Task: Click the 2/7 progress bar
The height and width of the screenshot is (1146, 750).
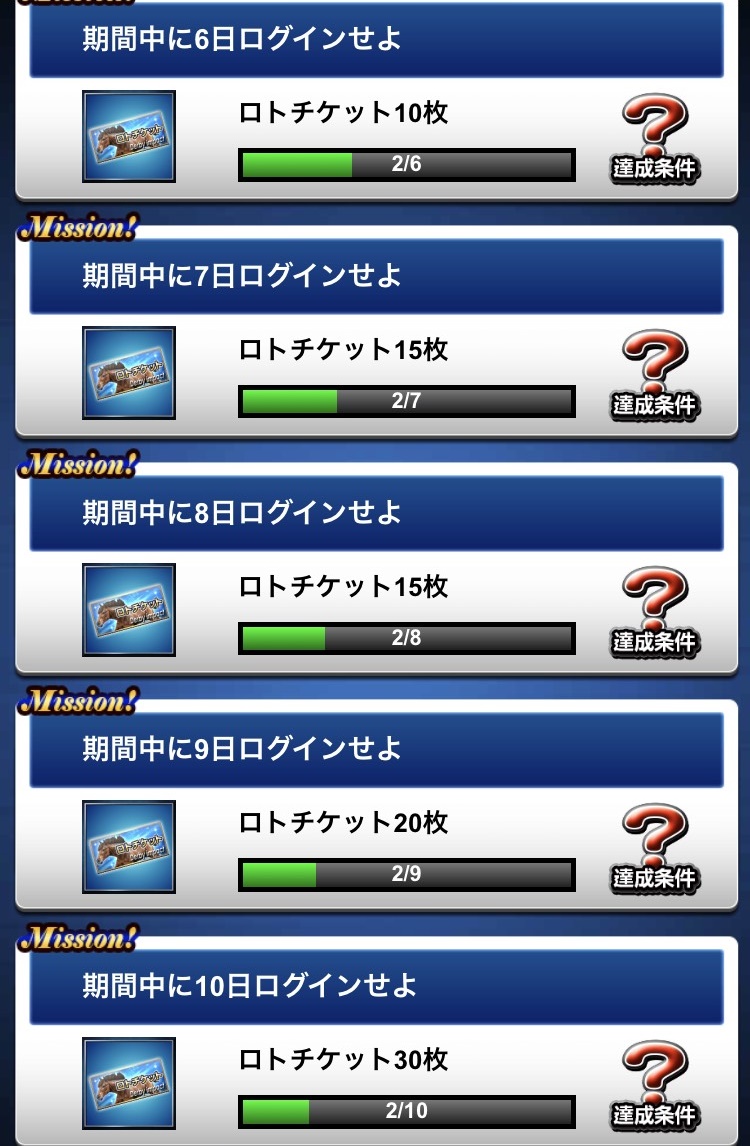Action: (x=406, y=401)
